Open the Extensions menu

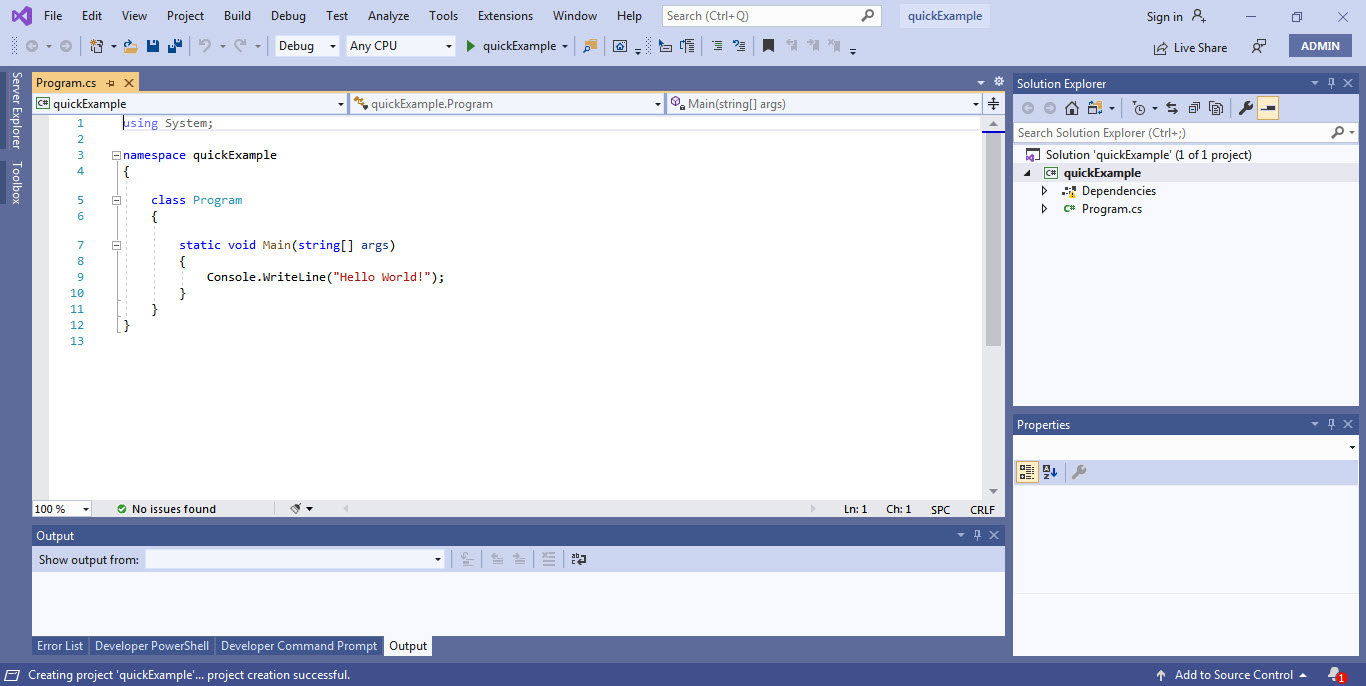[505, 16]
